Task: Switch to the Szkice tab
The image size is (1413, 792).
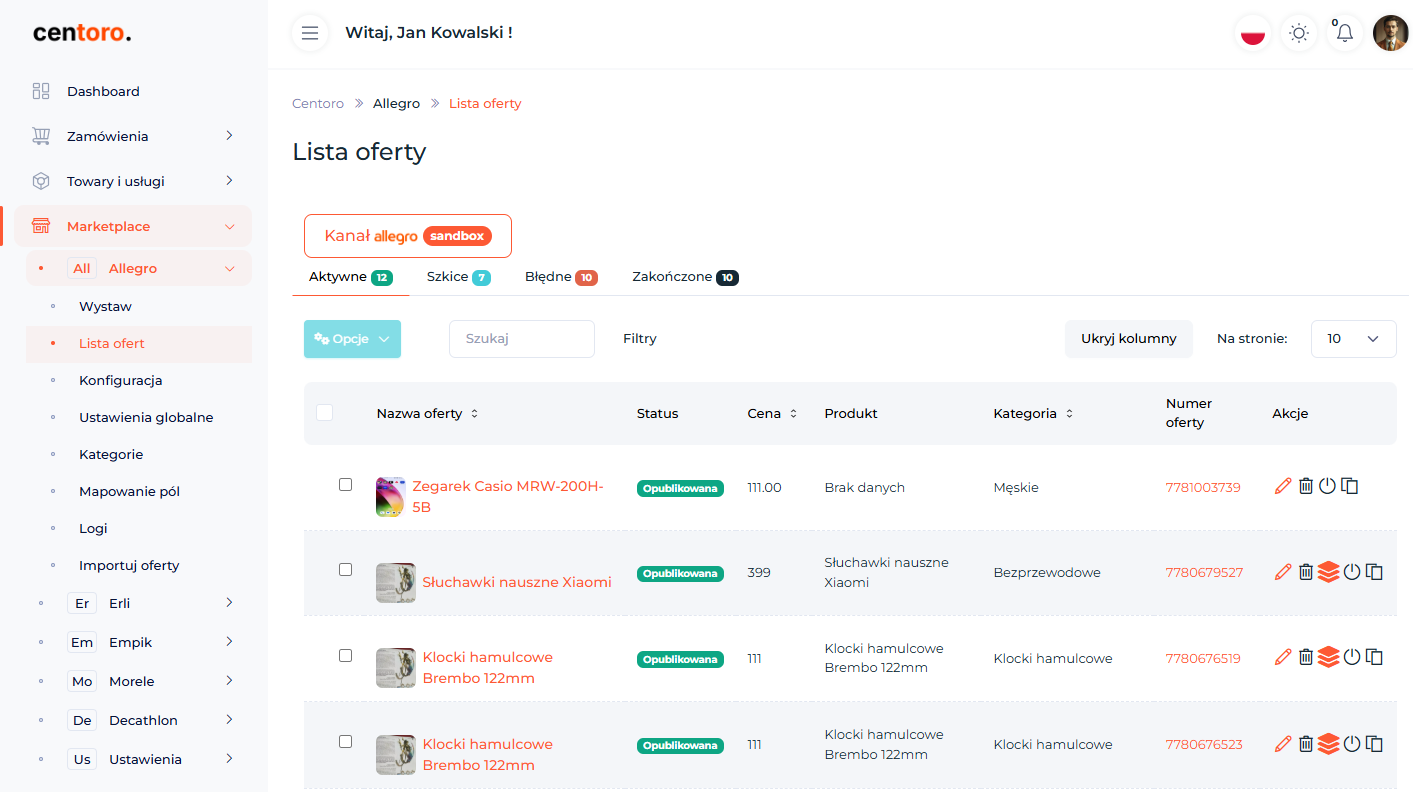Action: coord(457,277)
